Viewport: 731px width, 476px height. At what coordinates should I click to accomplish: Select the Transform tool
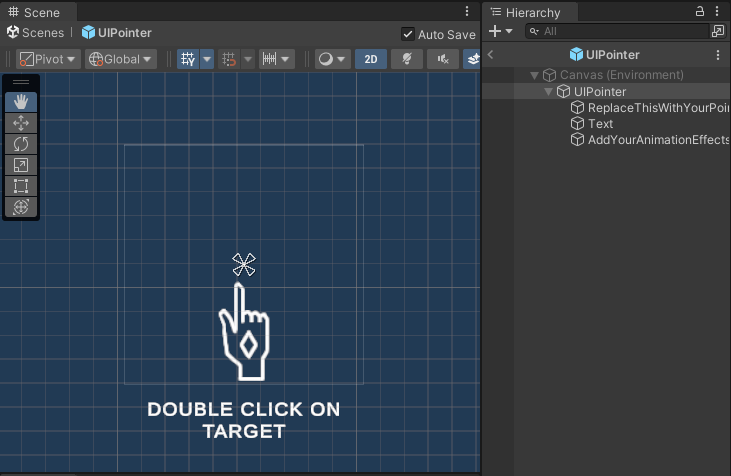[x=21, y=207]
